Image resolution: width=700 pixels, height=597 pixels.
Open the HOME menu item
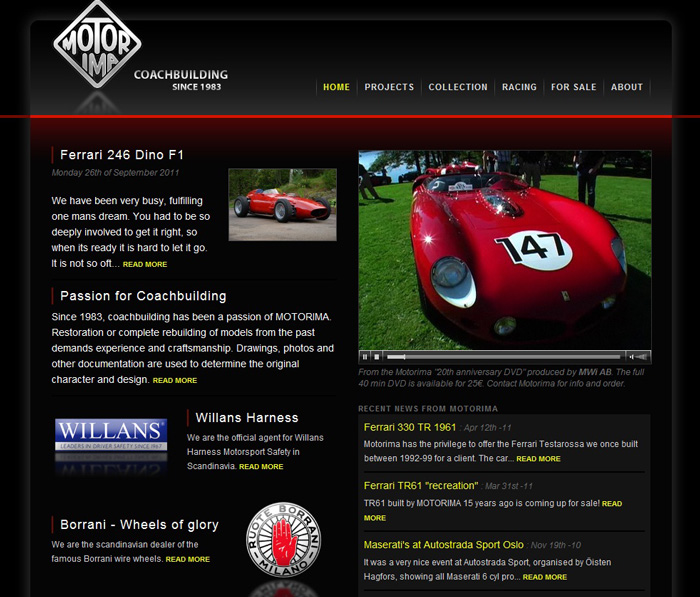click(x=336, y=87)
